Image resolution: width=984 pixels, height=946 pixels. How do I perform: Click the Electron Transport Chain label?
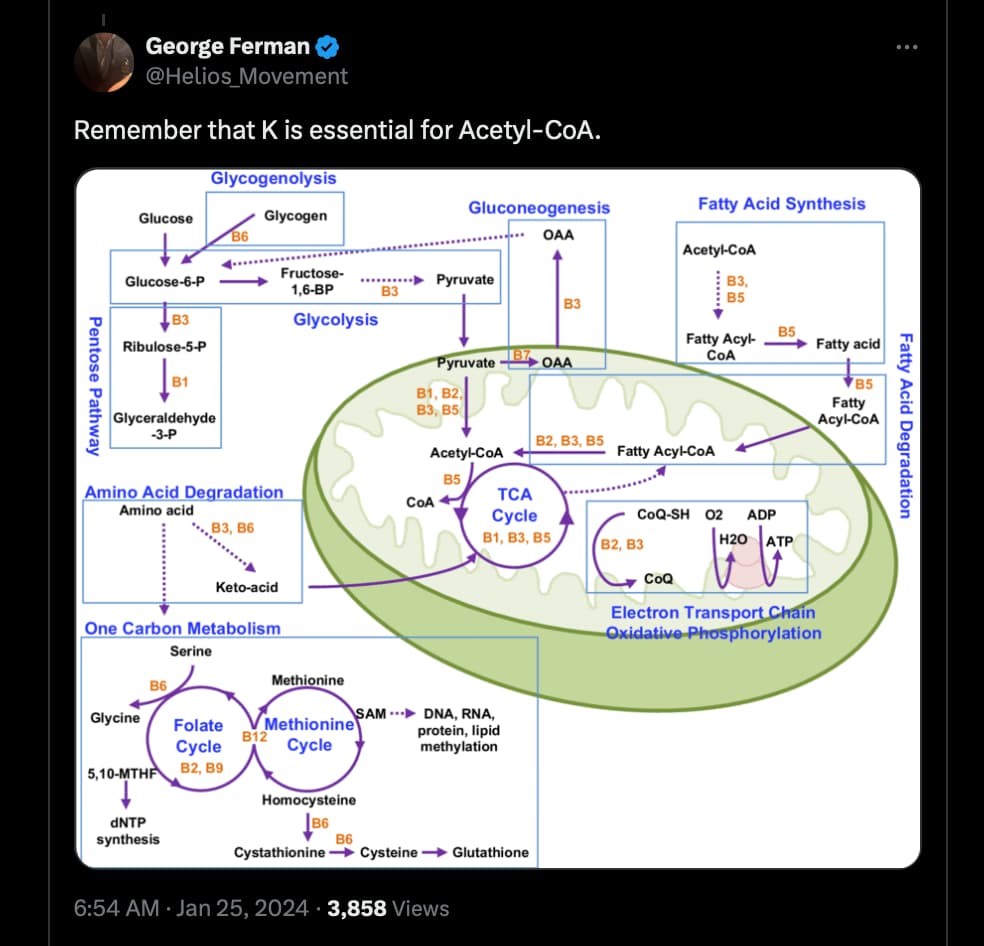click(713, 612)
